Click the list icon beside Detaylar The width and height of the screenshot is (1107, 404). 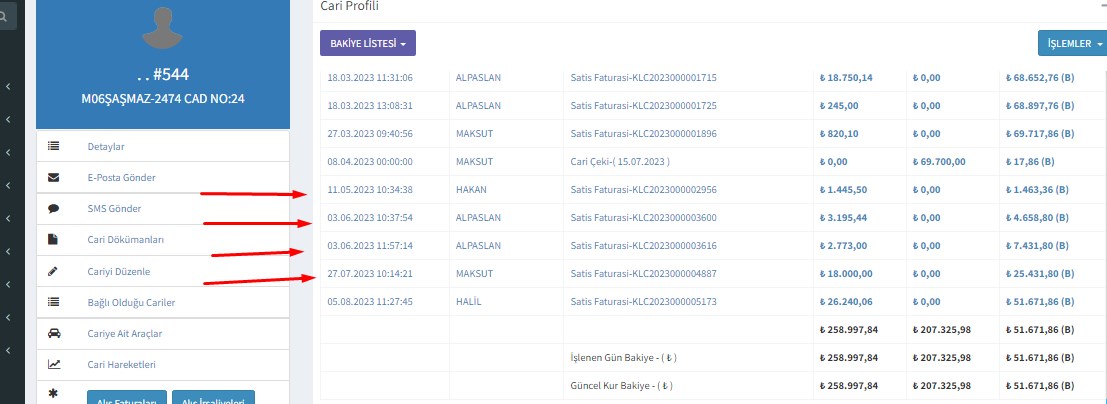tap(53, 147)
